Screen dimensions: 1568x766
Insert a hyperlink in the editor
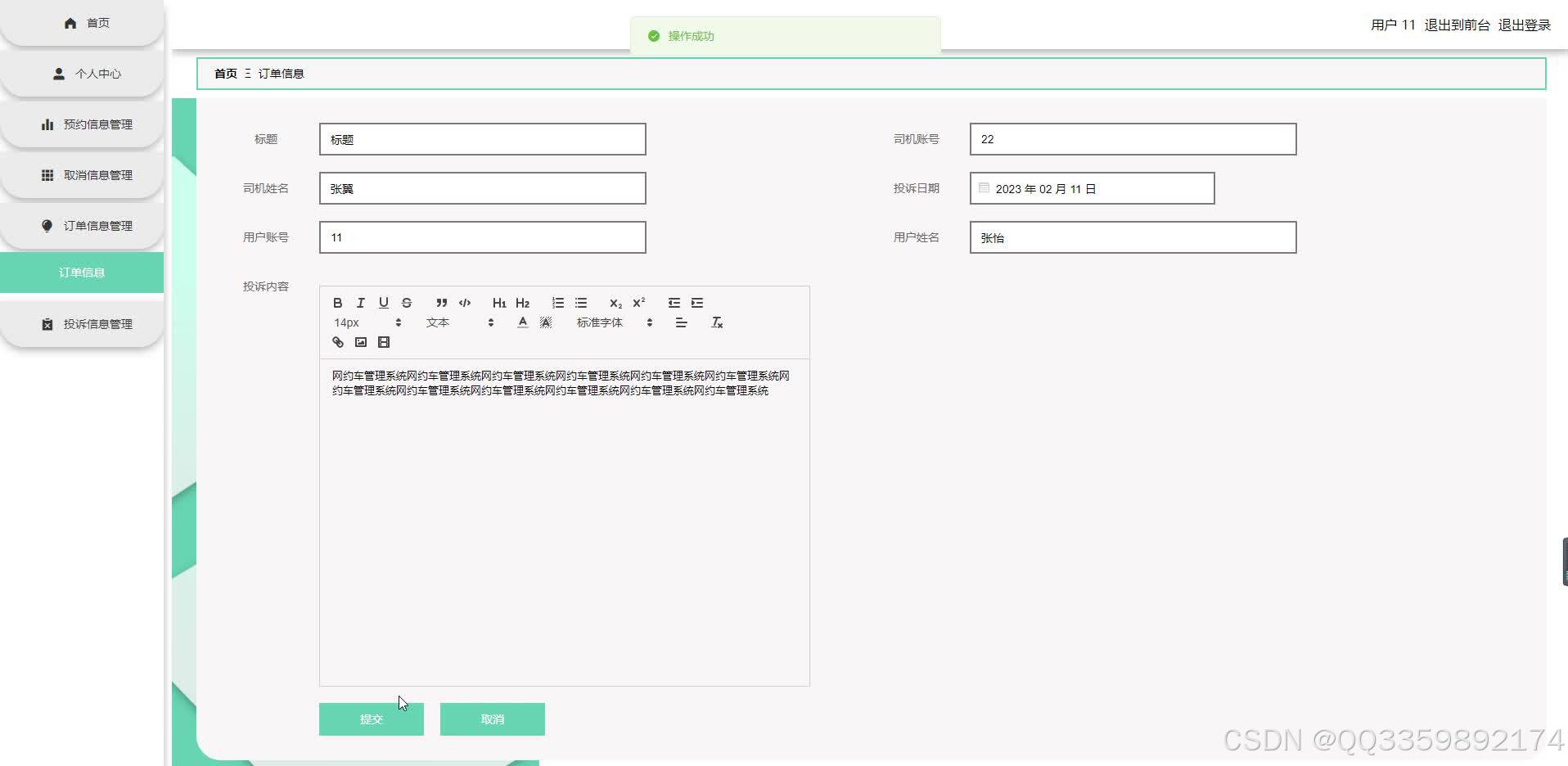point(338,342)
